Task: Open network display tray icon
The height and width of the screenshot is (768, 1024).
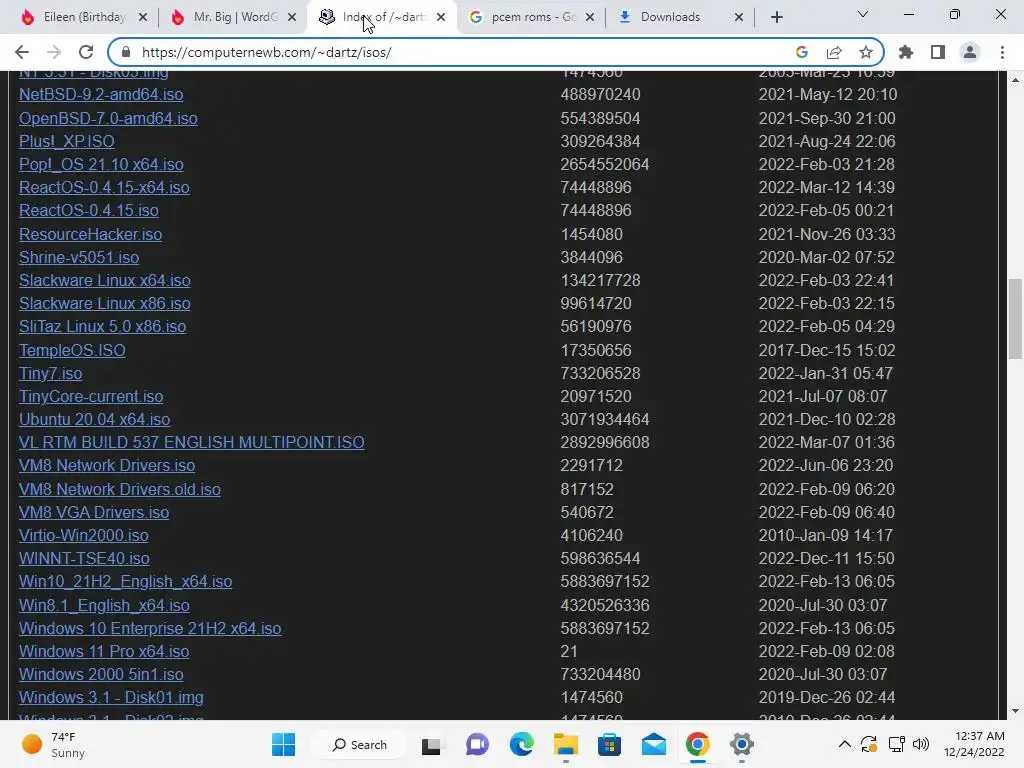Action: (x=896, y=744)
